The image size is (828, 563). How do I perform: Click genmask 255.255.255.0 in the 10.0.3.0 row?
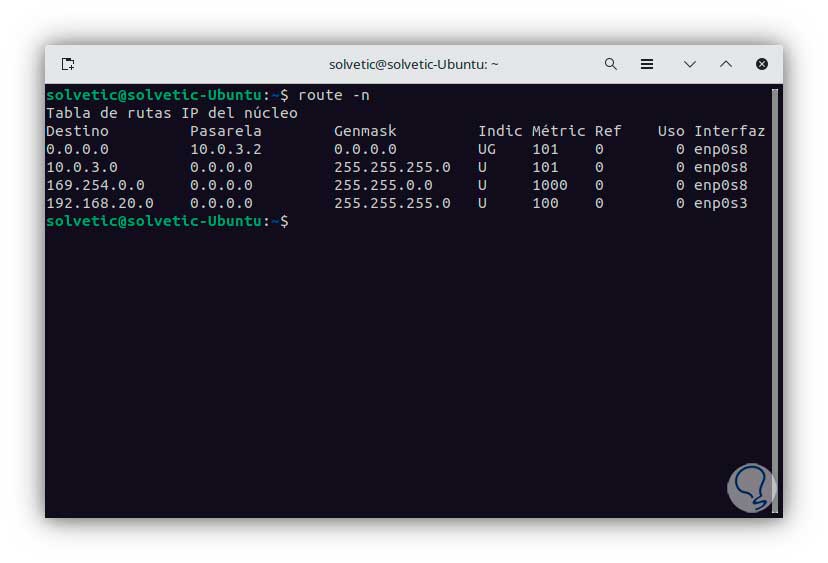[x=392, y=167]
